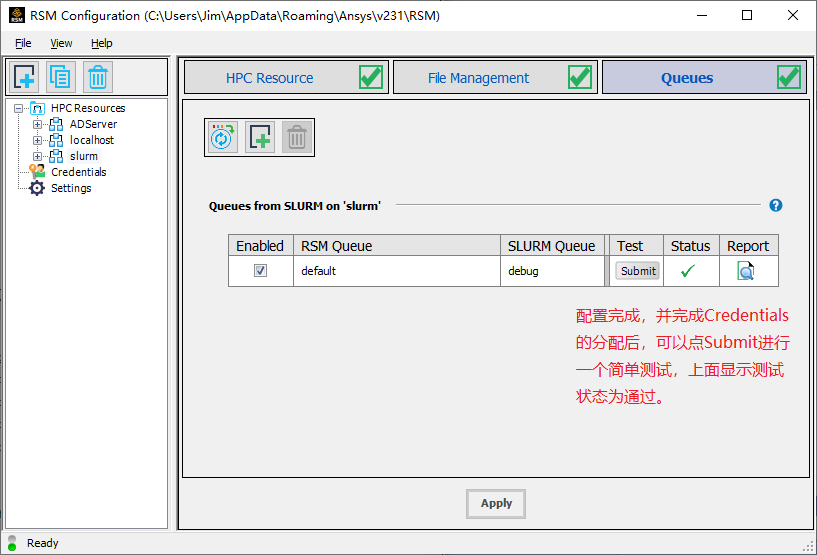Click the Report column header
Image resolution: width=817 pixels, height=555 pixels.
coord(748,245)
